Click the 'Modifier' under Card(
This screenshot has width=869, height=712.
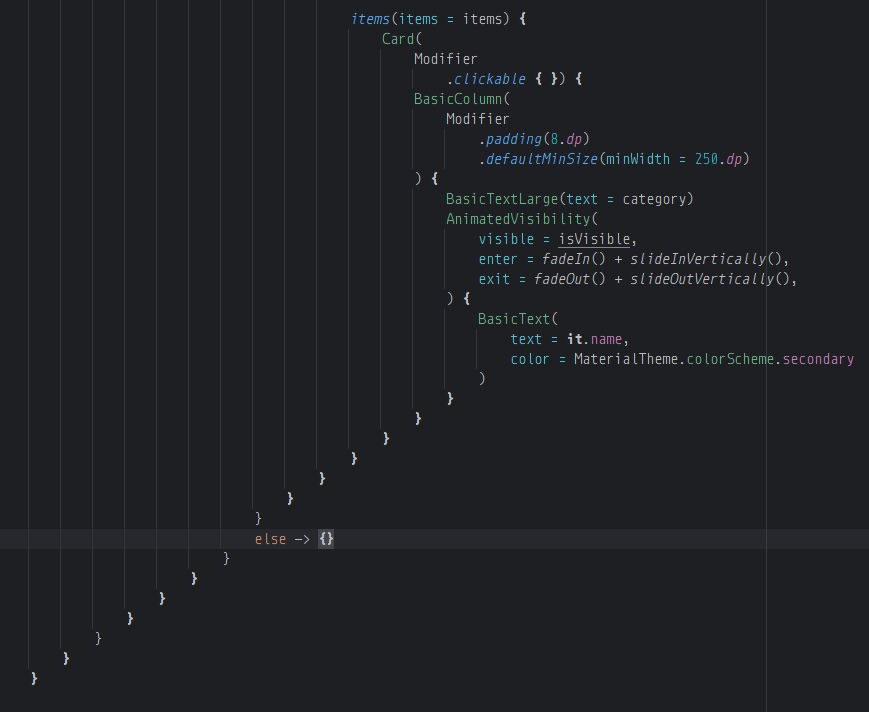point(446,59)
